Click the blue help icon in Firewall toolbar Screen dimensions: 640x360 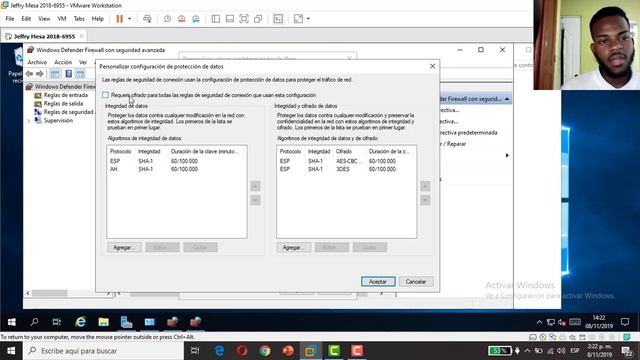tap(69, 74)
